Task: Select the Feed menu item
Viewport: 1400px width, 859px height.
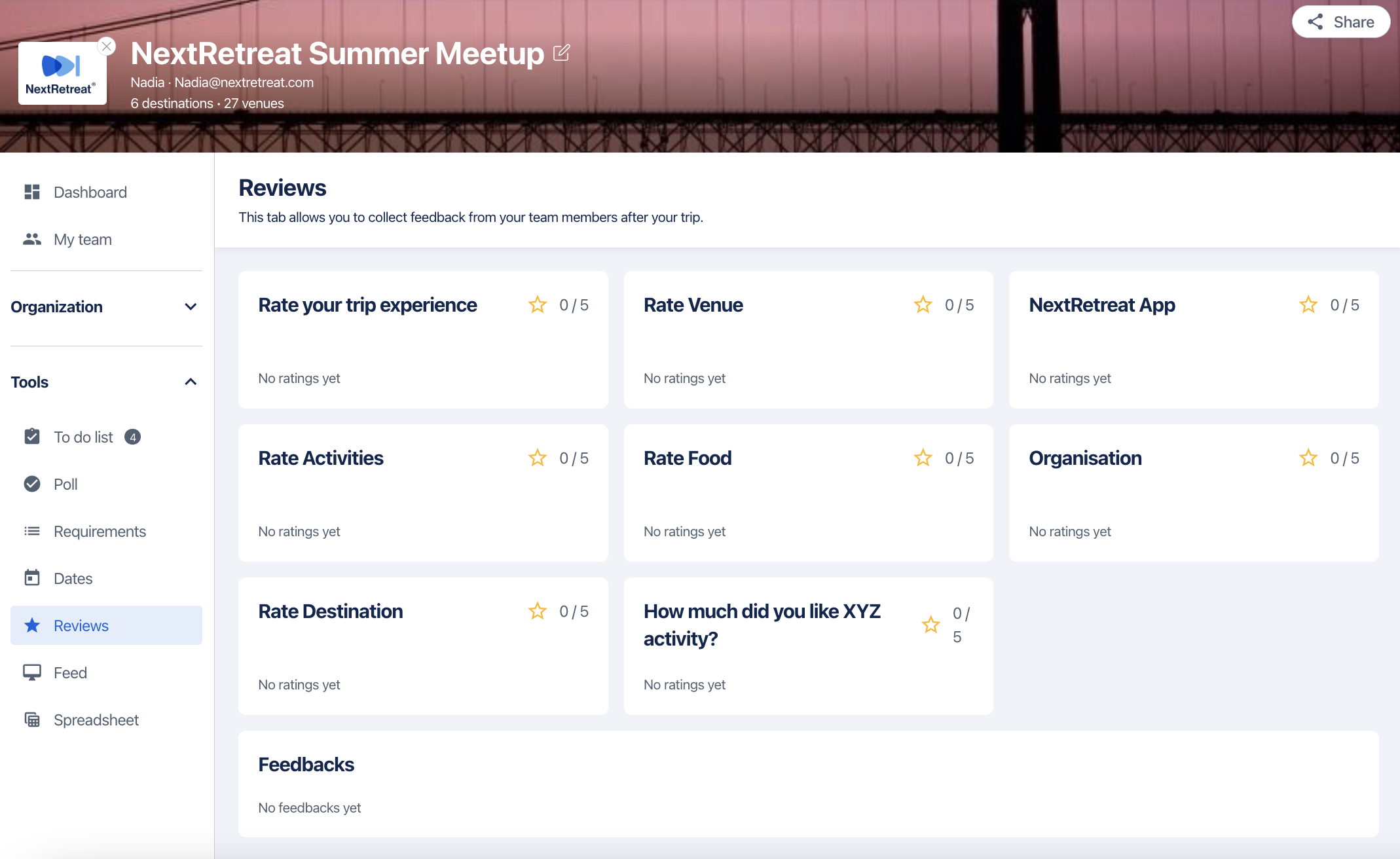Action: coord(70,672)
